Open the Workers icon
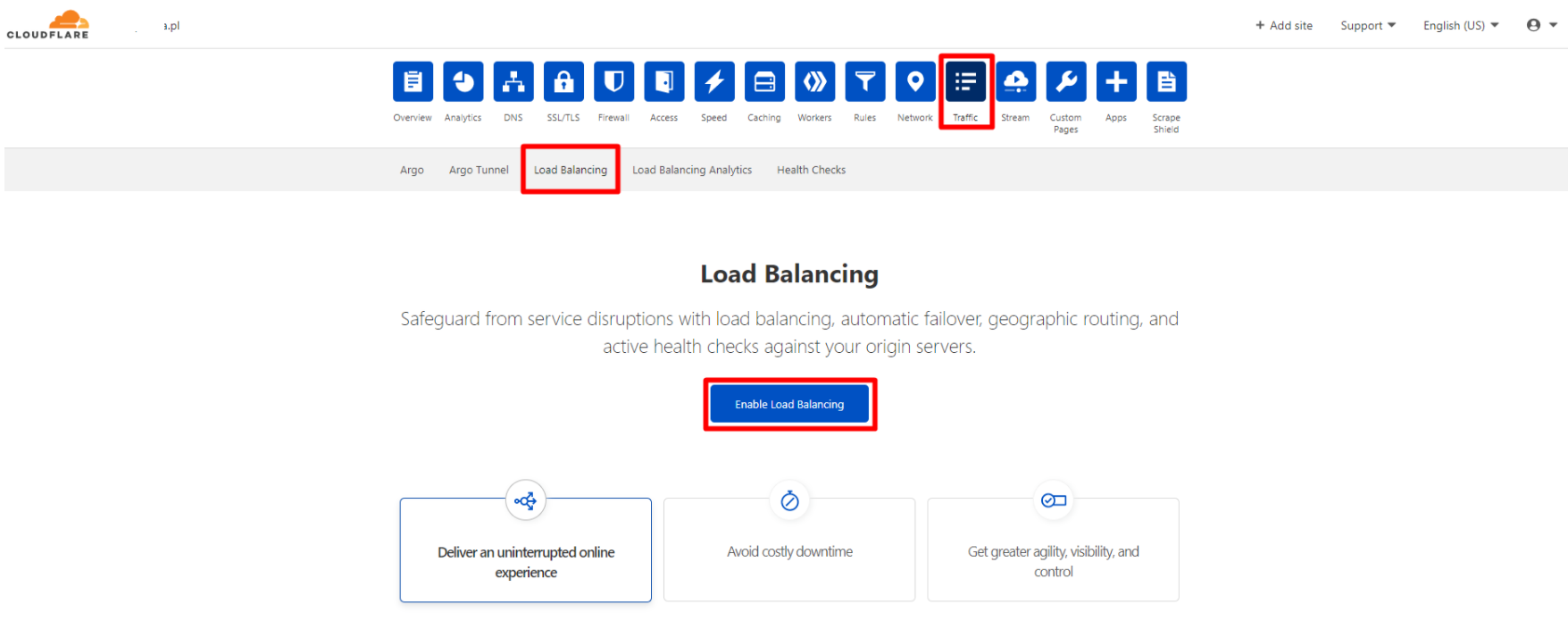This screenshot has width=1568, height=621. point(814,82)
